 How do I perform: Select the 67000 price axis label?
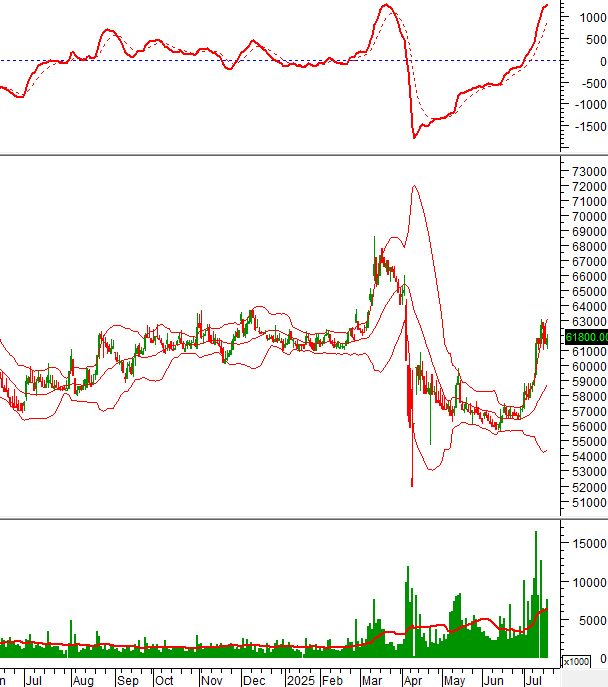tap(589, 262)
